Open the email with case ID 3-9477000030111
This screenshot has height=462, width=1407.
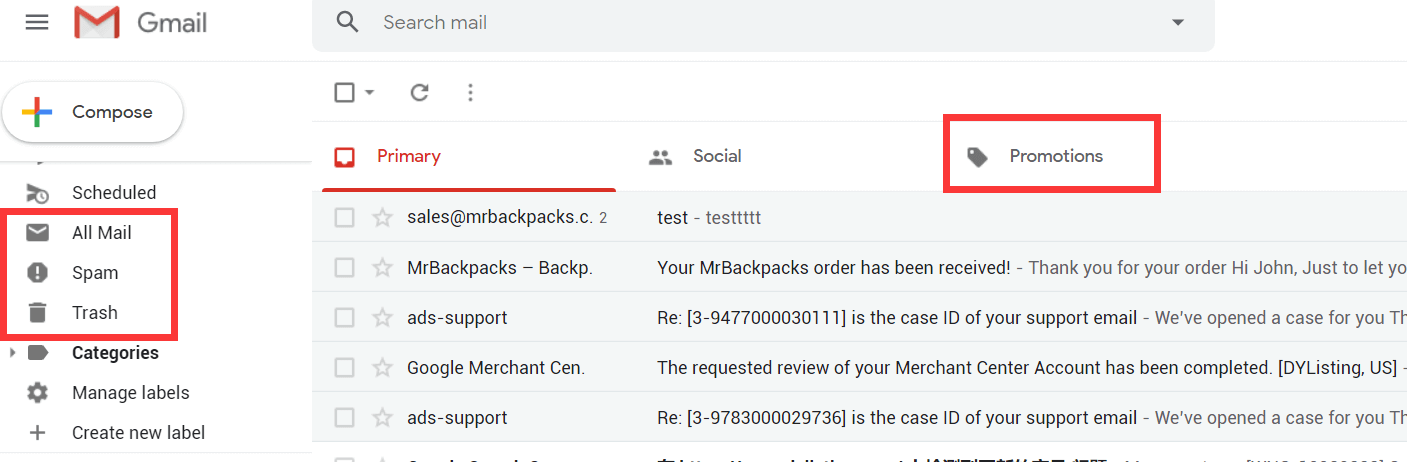pos(897,317)
